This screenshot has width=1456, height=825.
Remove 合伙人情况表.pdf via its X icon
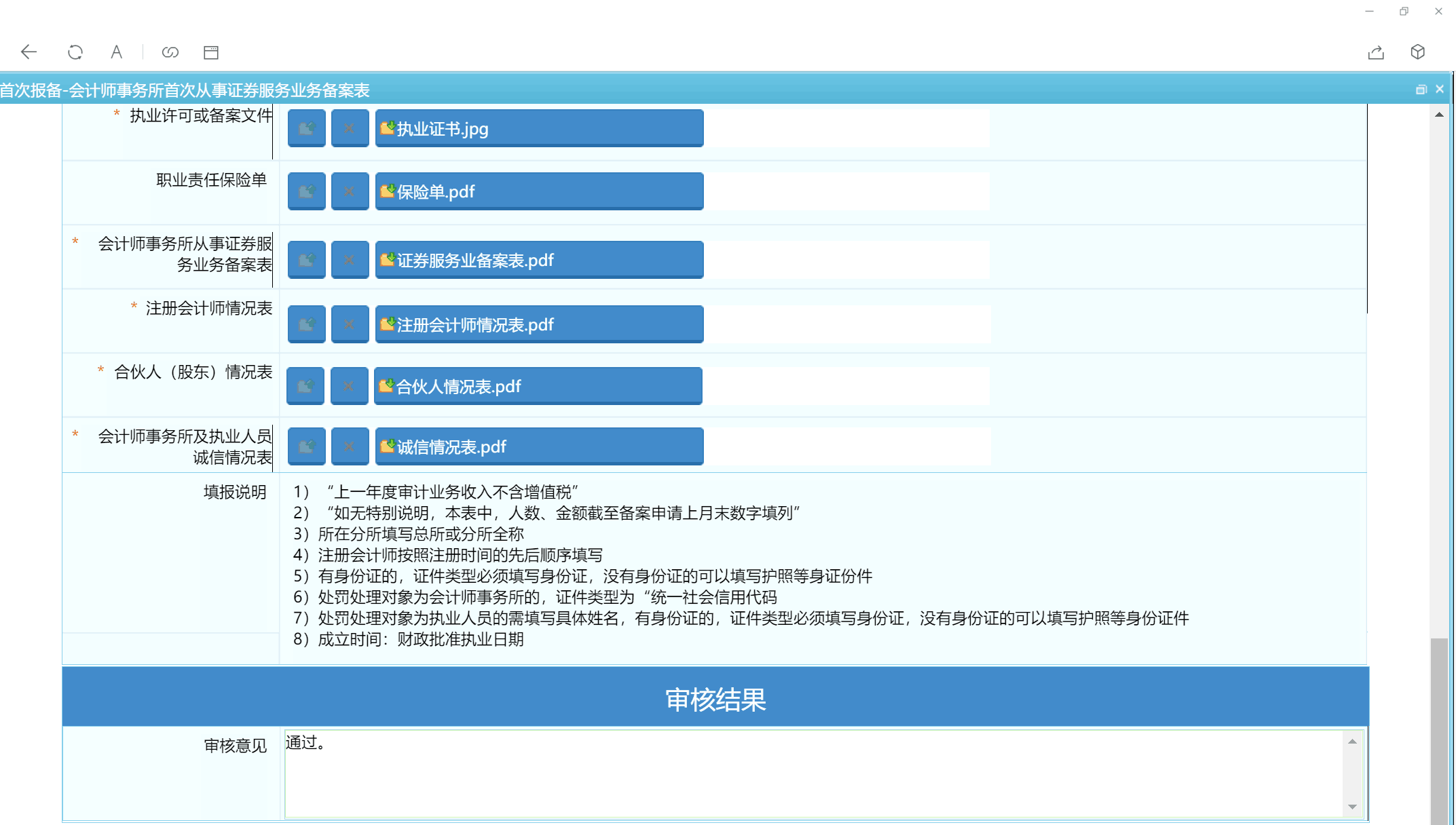pos(349,385)
